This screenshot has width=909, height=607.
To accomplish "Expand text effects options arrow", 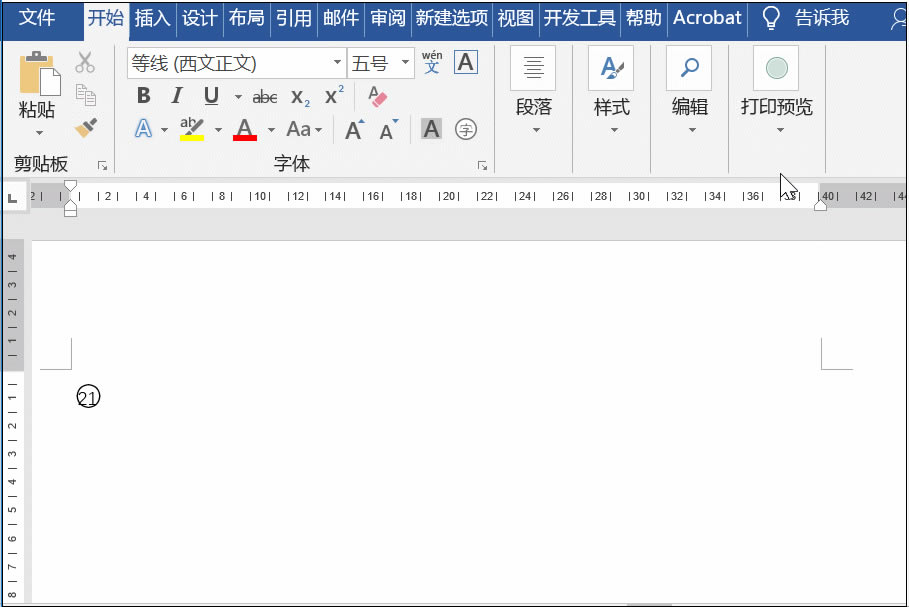I will click(x=165, y=130).
